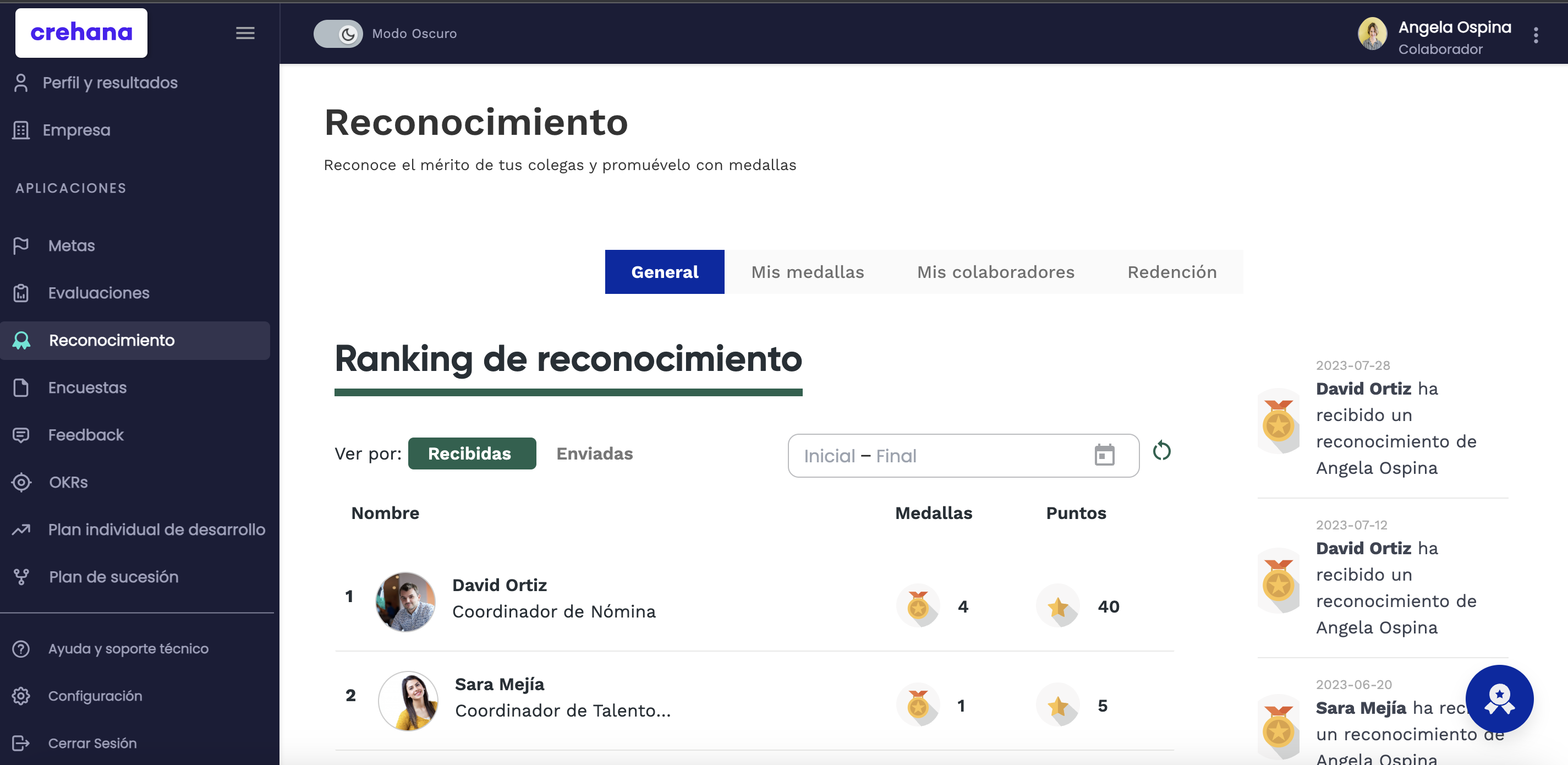Open Plan individual de desarrollo icon

pyautogui.click(x=21, y=529)
